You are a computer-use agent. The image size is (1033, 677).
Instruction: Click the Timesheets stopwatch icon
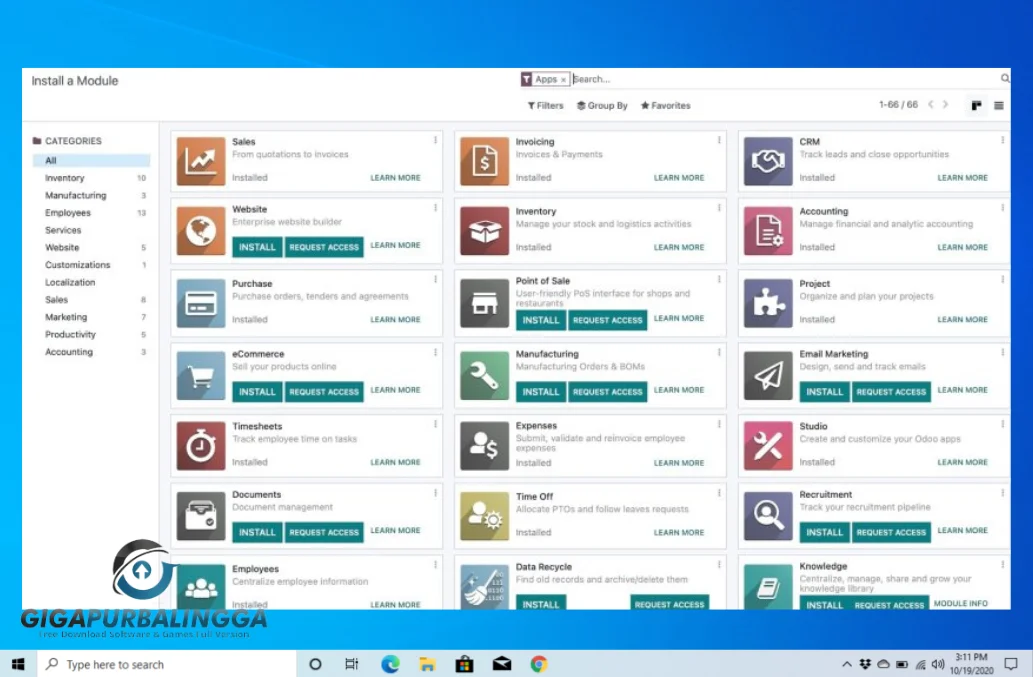[x=201, y=446]
